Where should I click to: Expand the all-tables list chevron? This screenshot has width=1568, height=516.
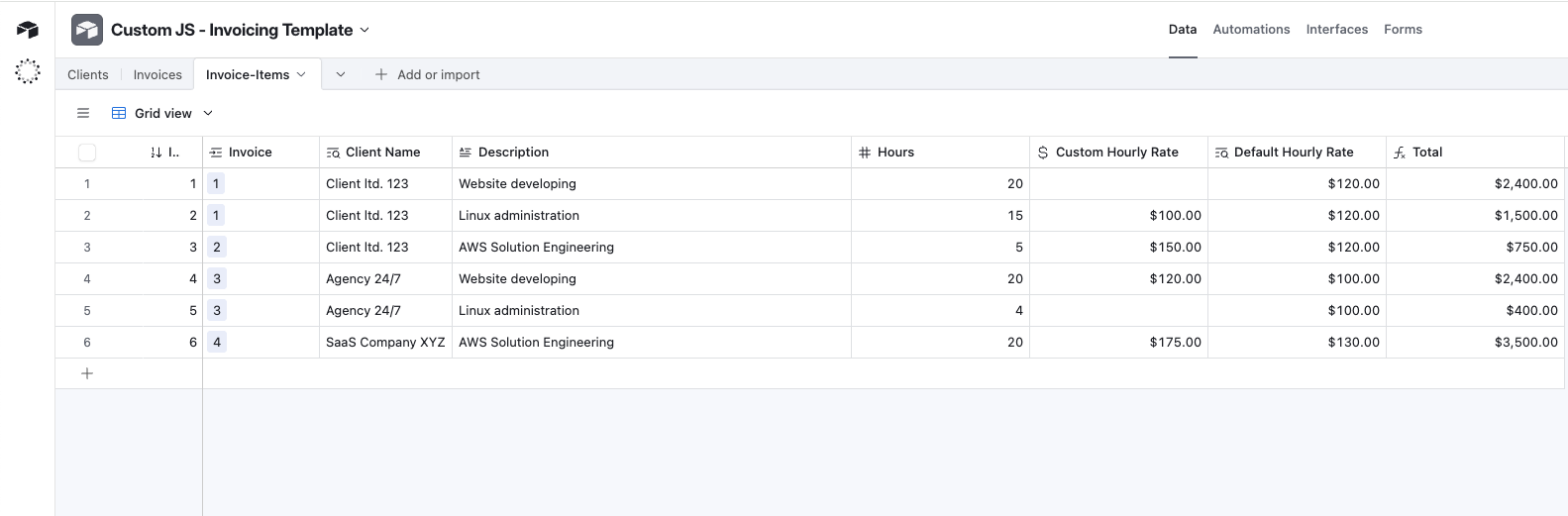coord(341,74)
